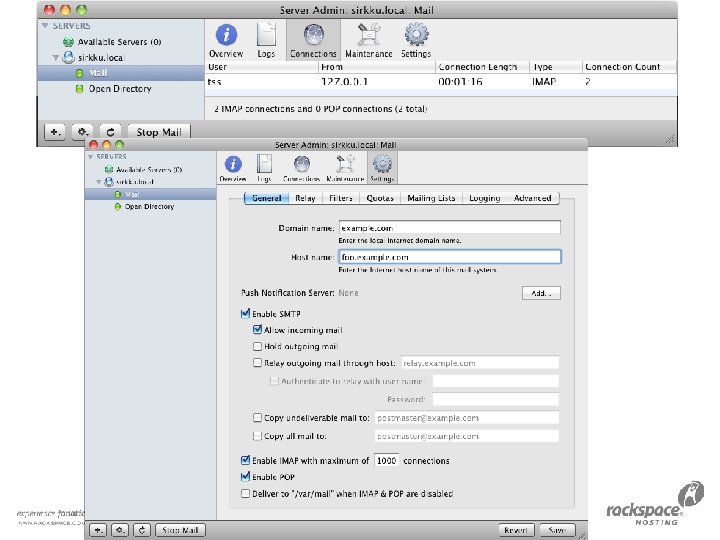Click Add... for Push Notification Server
The width and height of the screenshot is (720, 540).
click(x=541, y=293)
